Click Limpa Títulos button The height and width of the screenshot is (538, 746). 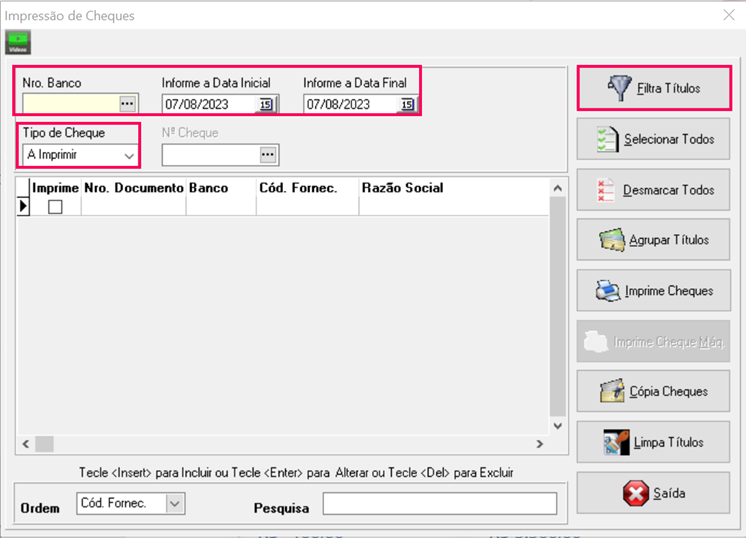(x=653, y=442)
